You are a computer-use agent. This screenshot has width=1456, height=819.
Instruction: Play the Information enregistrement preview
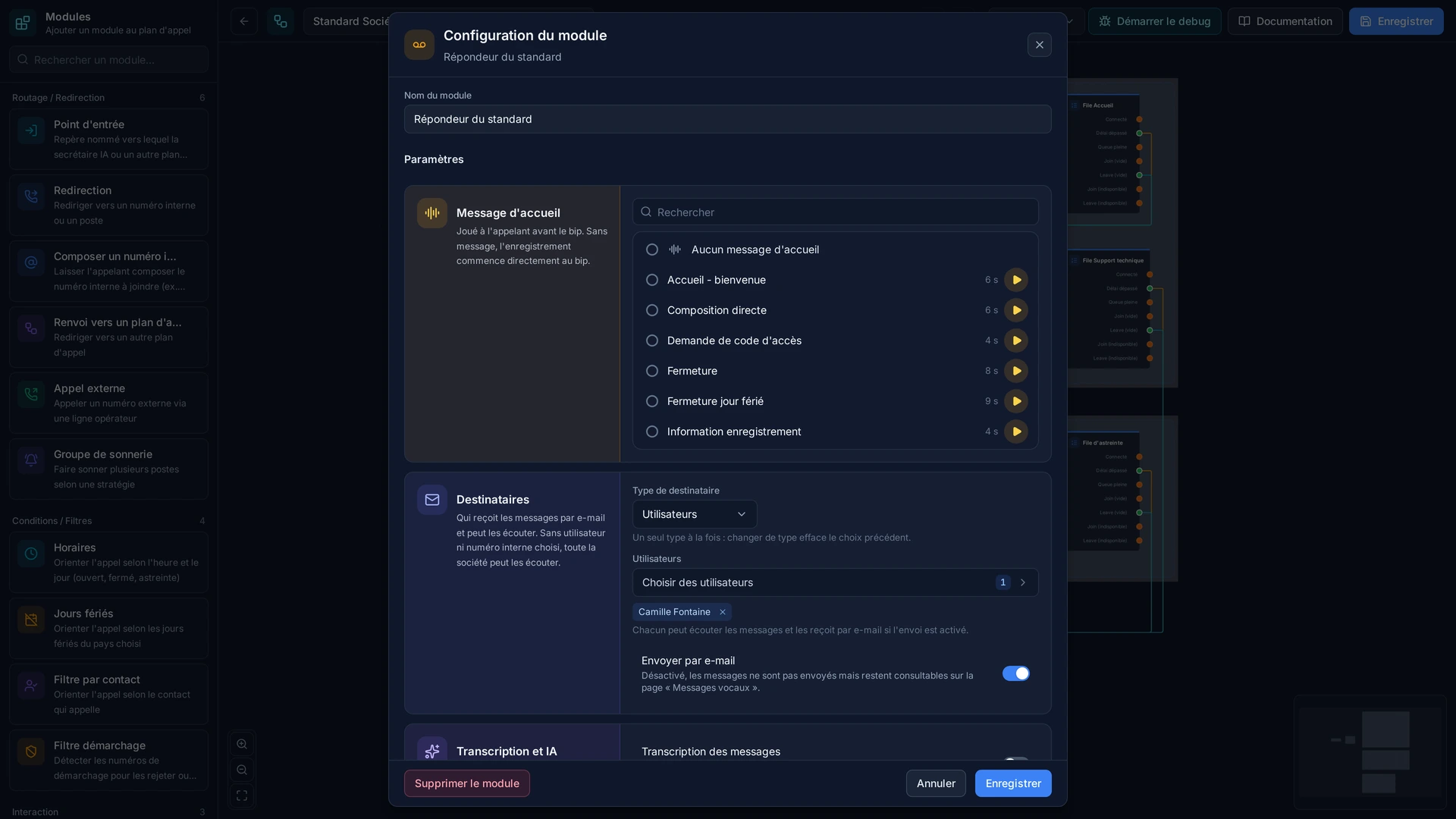point(1016,431)
